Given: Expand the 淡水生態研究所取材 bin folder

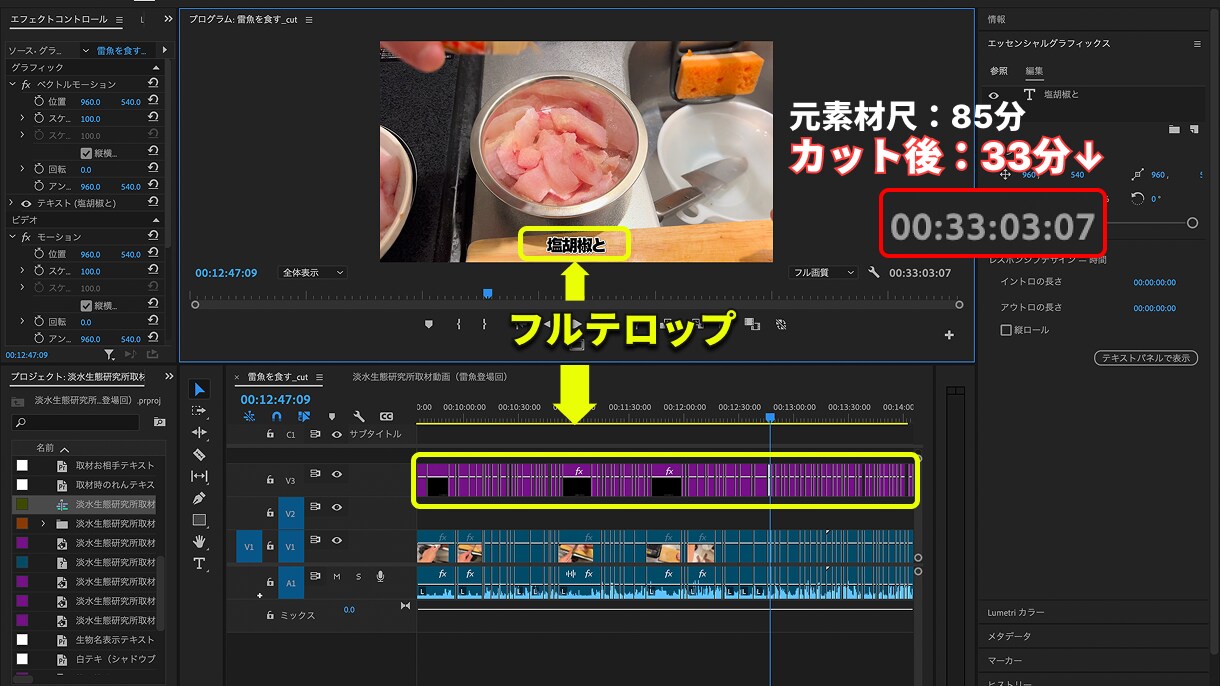Looking at the screenshot, I should [x=43, y=523].
